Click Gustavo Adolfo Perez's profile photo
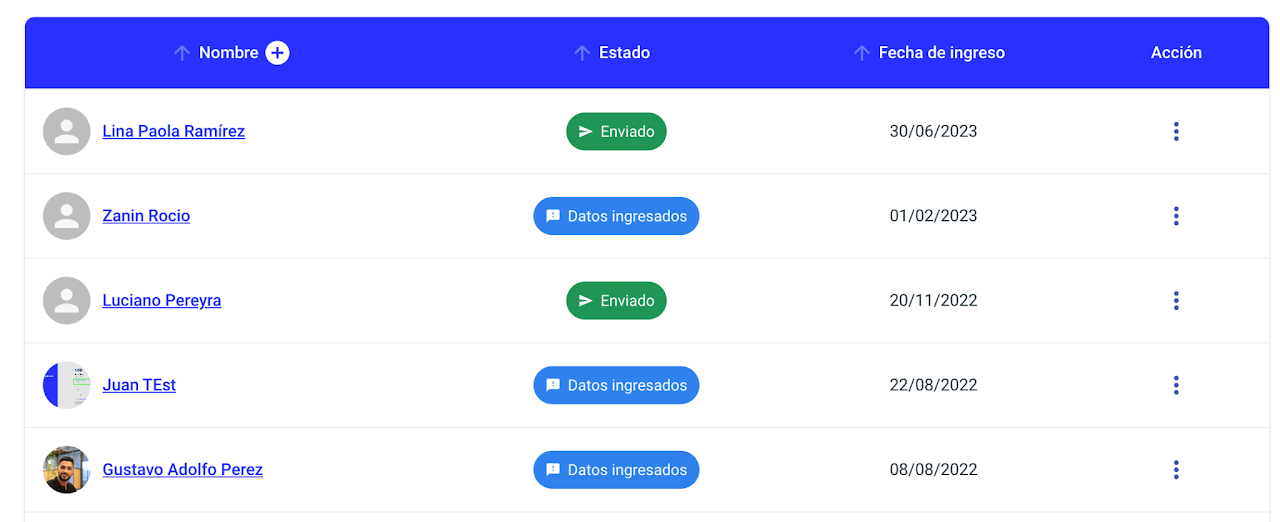This screenshot has width=1280, height=522. tap(67, 469)
